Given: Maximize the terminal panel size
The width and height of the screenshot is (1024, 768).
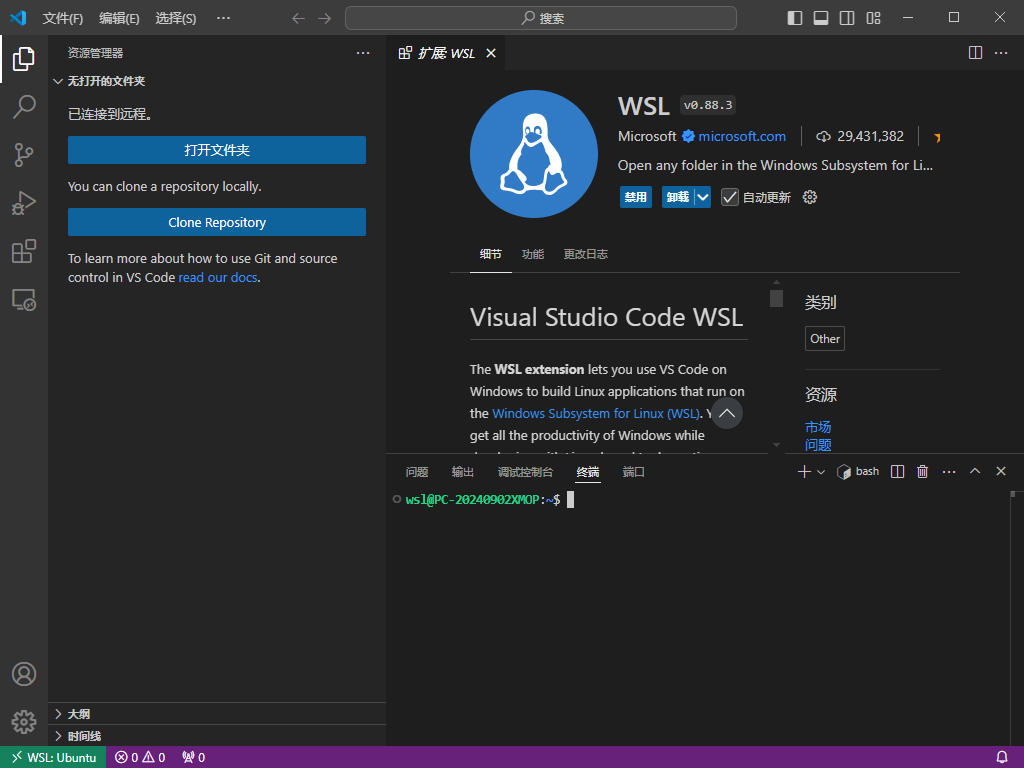Looking at the screenshot, I should [975, 472].
